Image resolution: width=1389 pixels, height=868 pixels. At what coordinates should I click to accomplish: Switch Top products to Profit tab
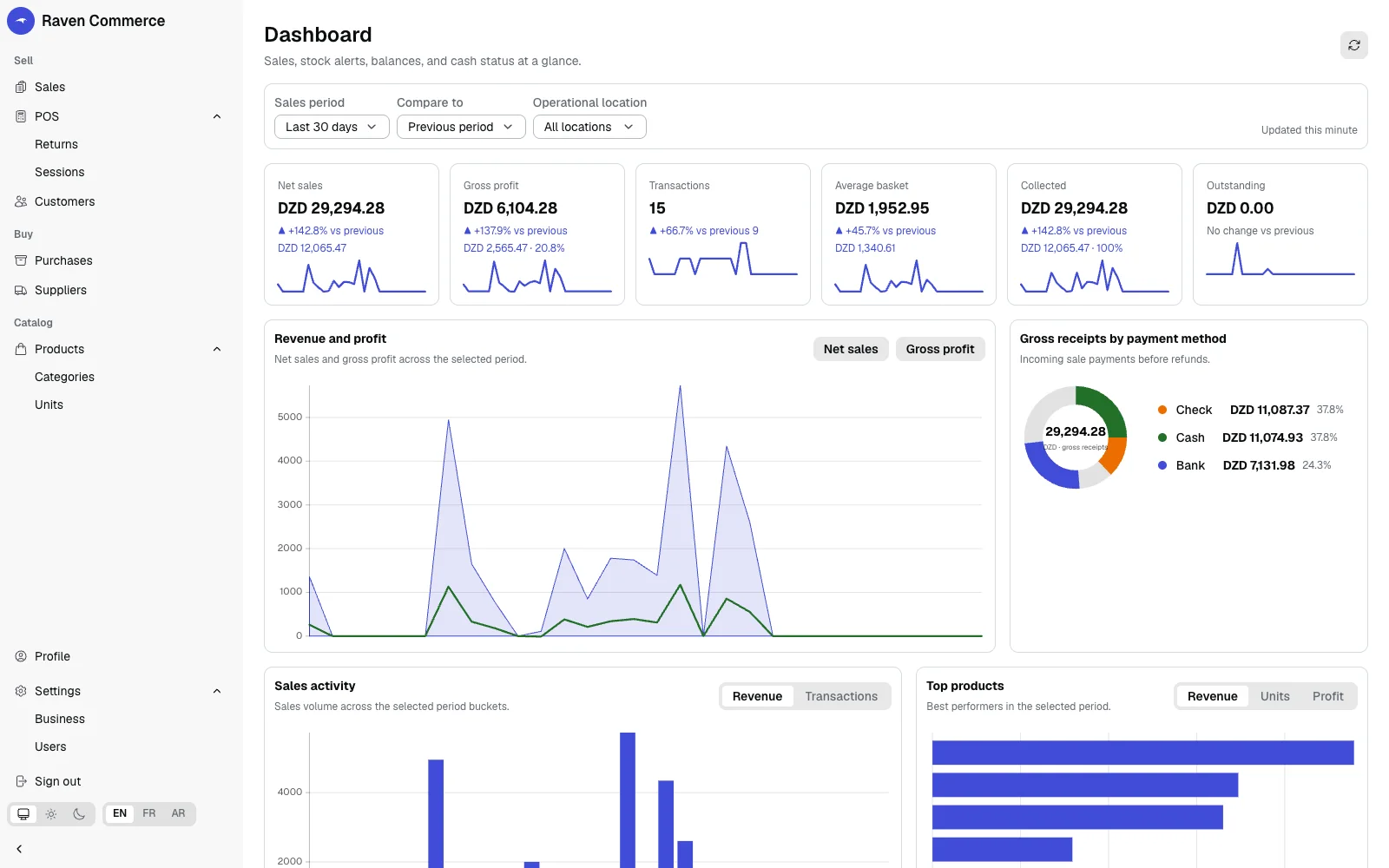(1327, 696)
